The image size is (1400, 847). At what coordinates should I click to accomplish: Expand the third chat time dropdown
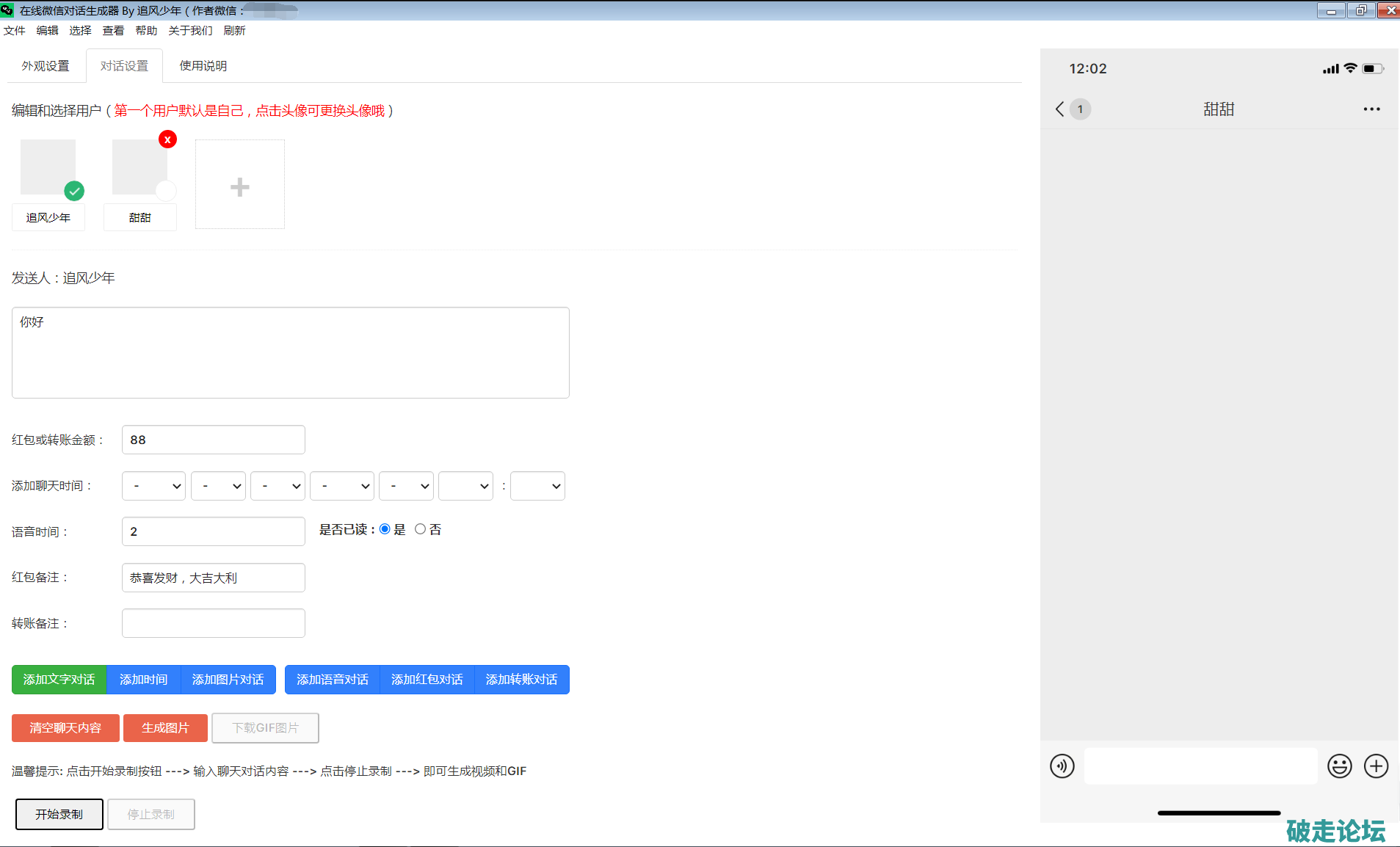click(x=278, y=486)
